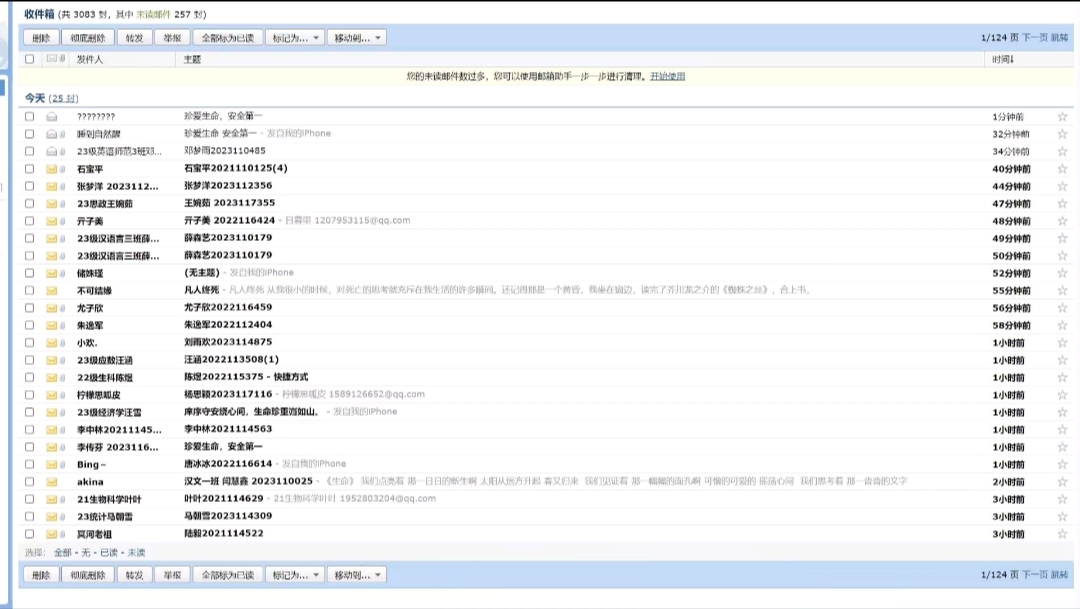The height and width of the screenshot is (609, 1080).
Task: Expand the top 移动到... dropdown
Action: coord(357,38)
